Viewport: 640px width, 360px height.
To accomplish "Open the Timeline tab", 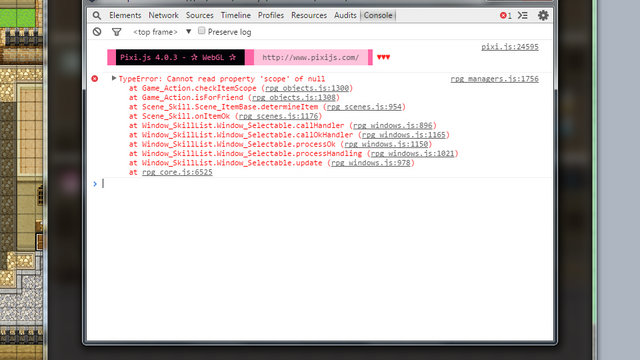I will pos(236,16).
